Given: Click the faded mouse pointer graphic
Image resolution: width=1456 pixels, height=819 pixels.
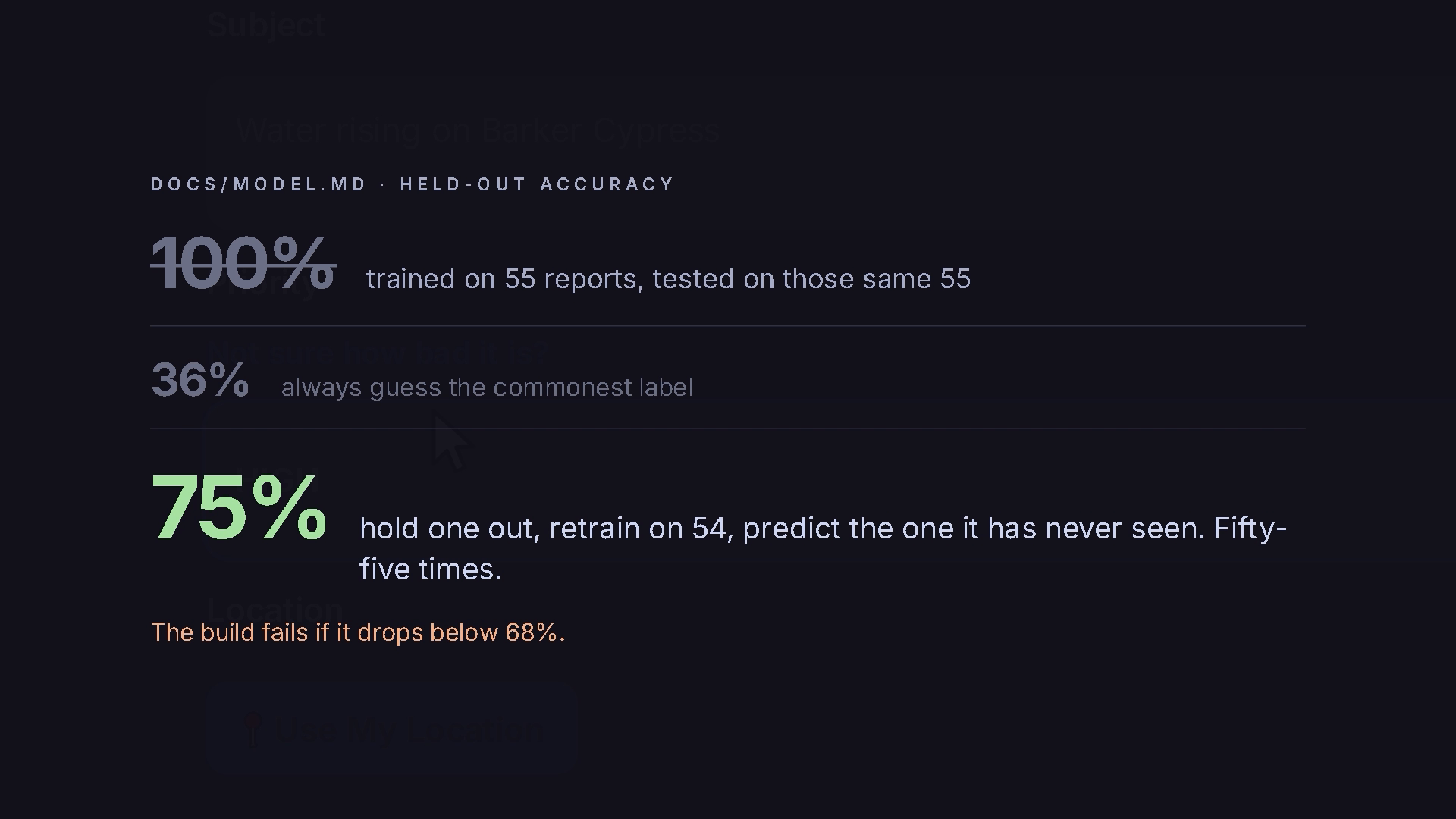Looking at the screenshot, I should pos(452,442).
